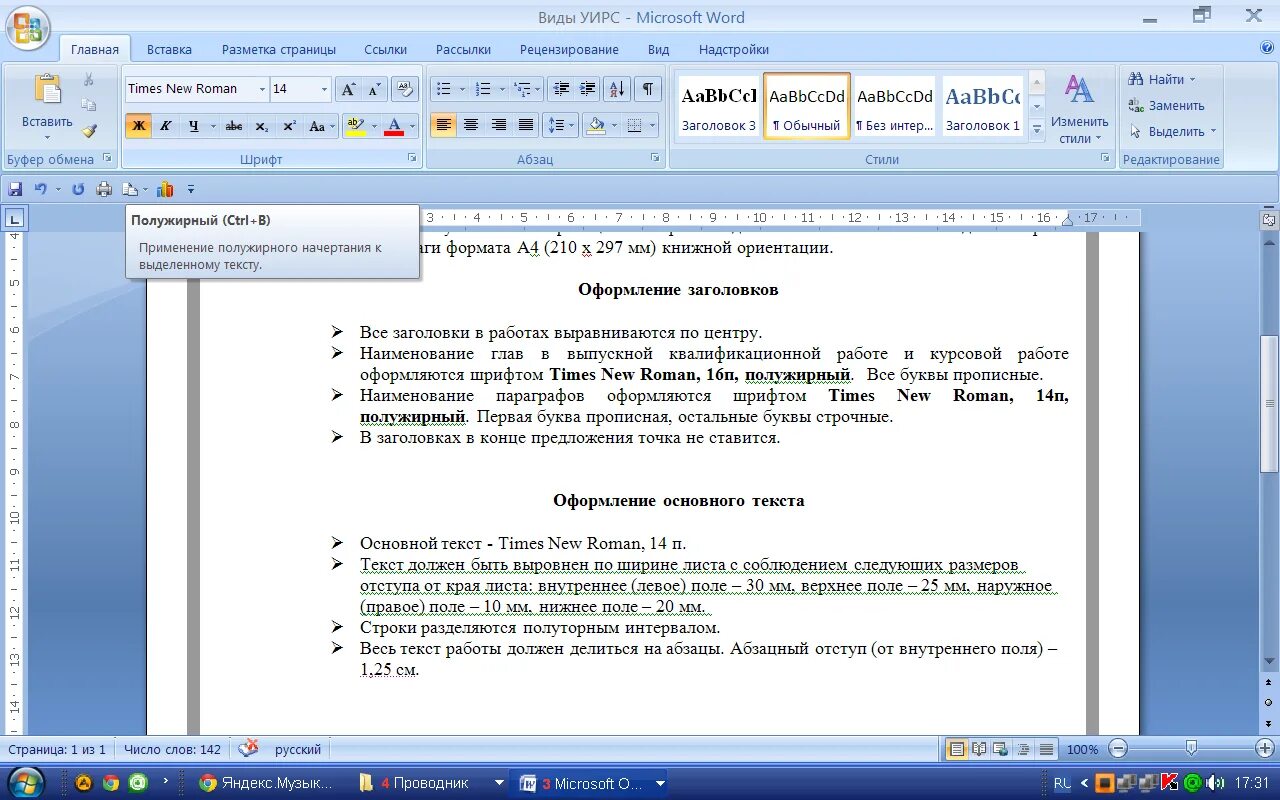Click the tab selector at the ruler corner
The height and width of the screenshot is (800, 1280).
tap(15, 218)
